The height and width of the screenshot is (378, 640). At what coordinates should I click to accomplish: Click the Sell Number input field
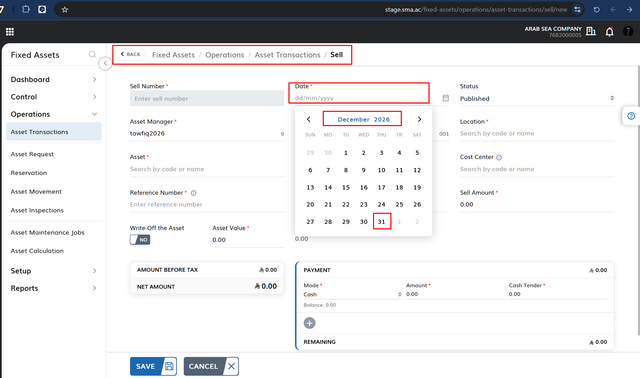[x=207, y=98]
